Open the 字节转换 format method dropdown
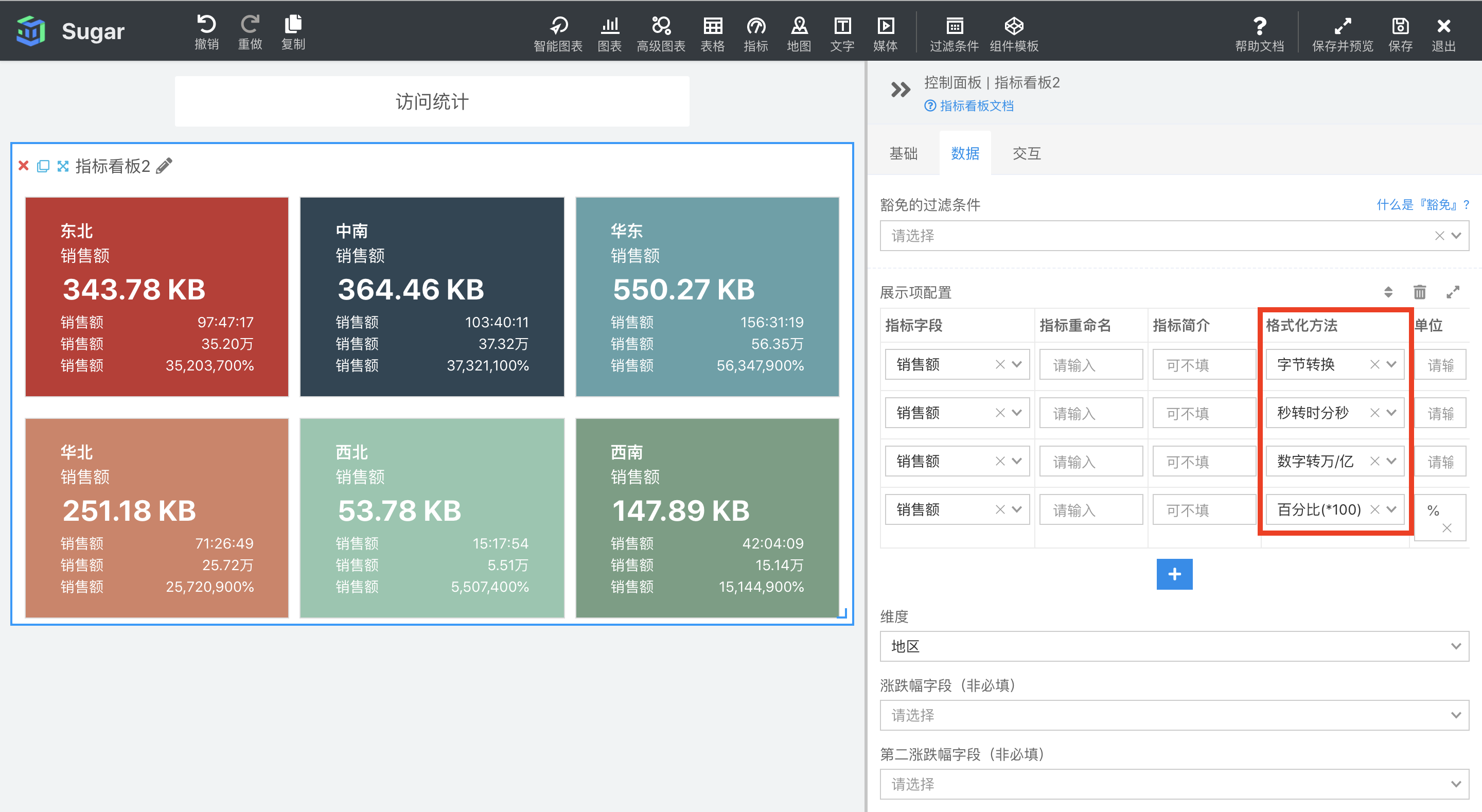This screenshot has width=1482, height=812. [1391, 364]
